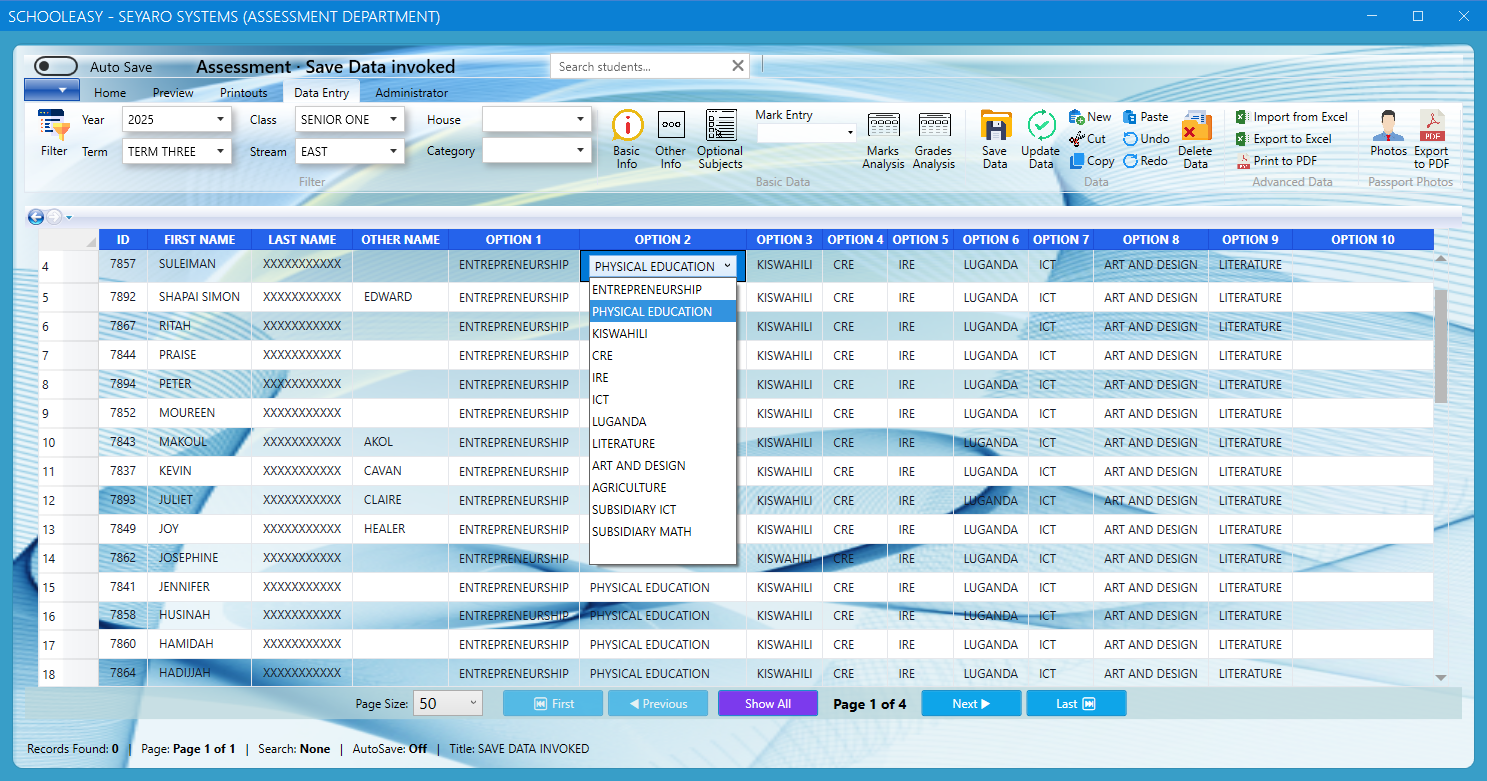Click the Show All button

point(767,703)
